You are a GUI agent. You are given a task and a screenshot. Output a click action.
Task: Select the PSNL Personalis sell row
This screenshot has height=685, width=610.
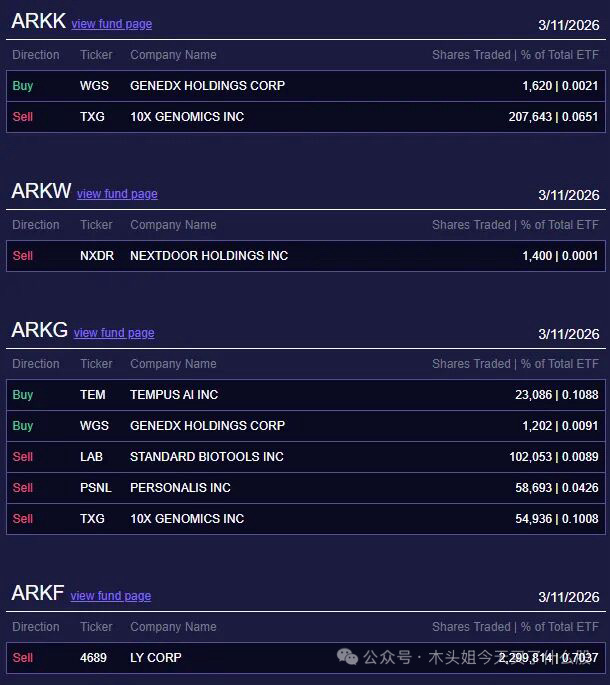click(x=306, y=488)
